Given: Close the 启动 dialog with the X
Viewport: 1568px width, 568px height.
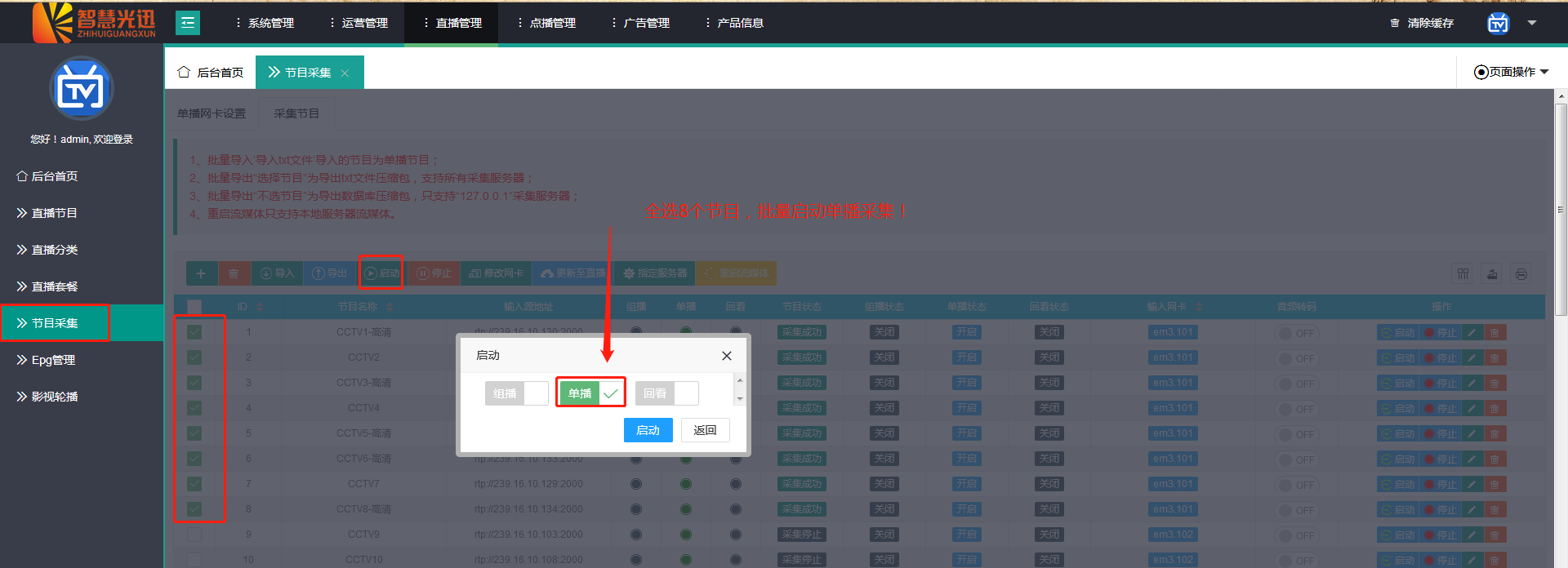Looking at the screenshot, I should pos(727,356).
